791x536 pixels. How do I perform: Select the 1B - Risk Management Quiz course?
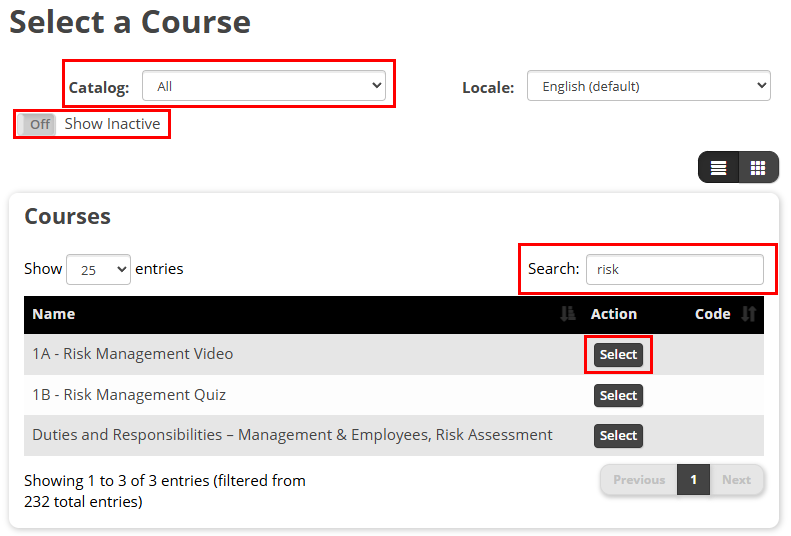click(x=618, y=396)
